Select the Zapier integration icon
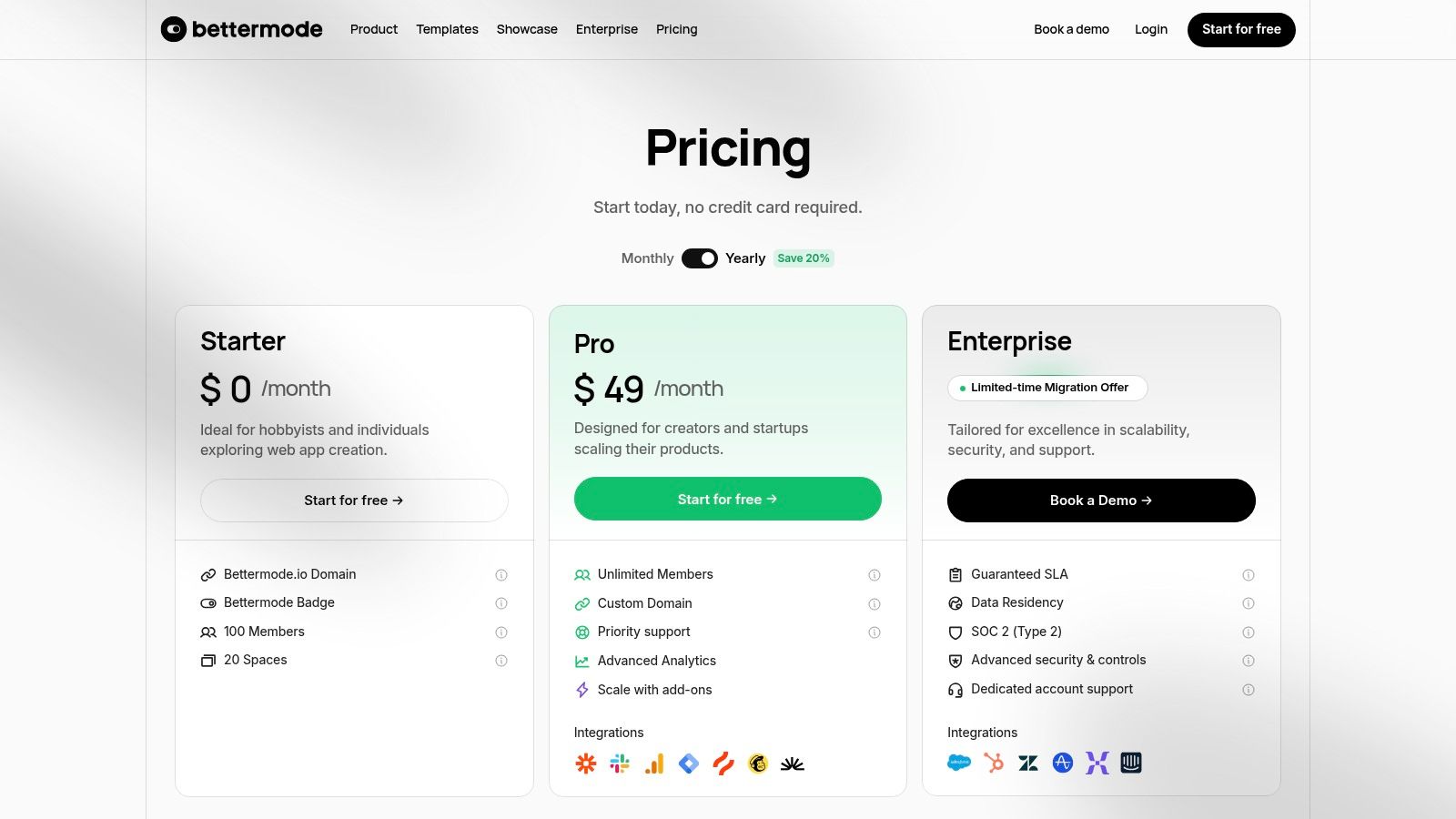This screenshot has width=1456, height=819. point(585,763)
